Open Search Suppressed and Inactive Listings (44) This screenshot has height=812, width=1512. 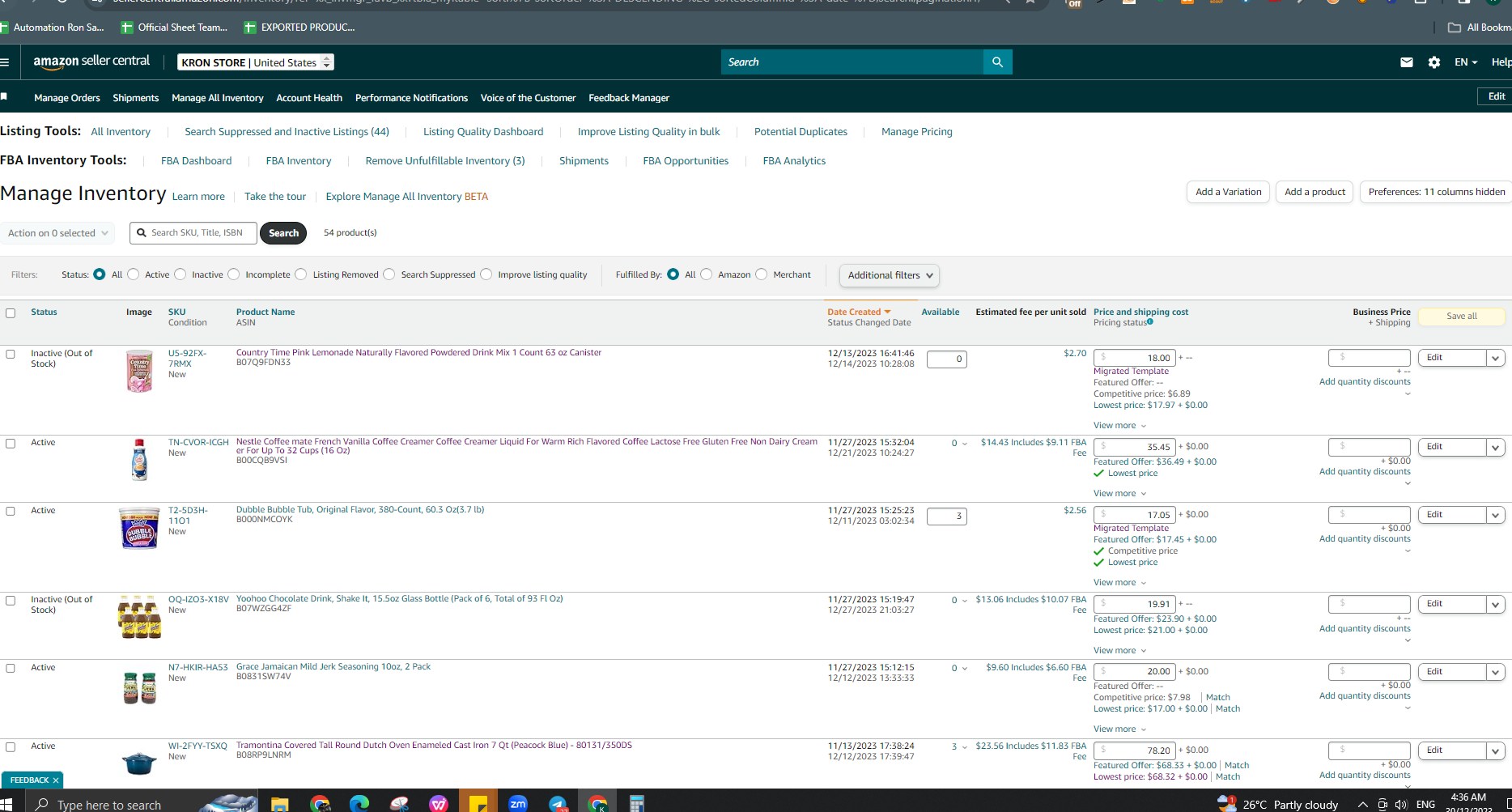(x=287, y=132)
